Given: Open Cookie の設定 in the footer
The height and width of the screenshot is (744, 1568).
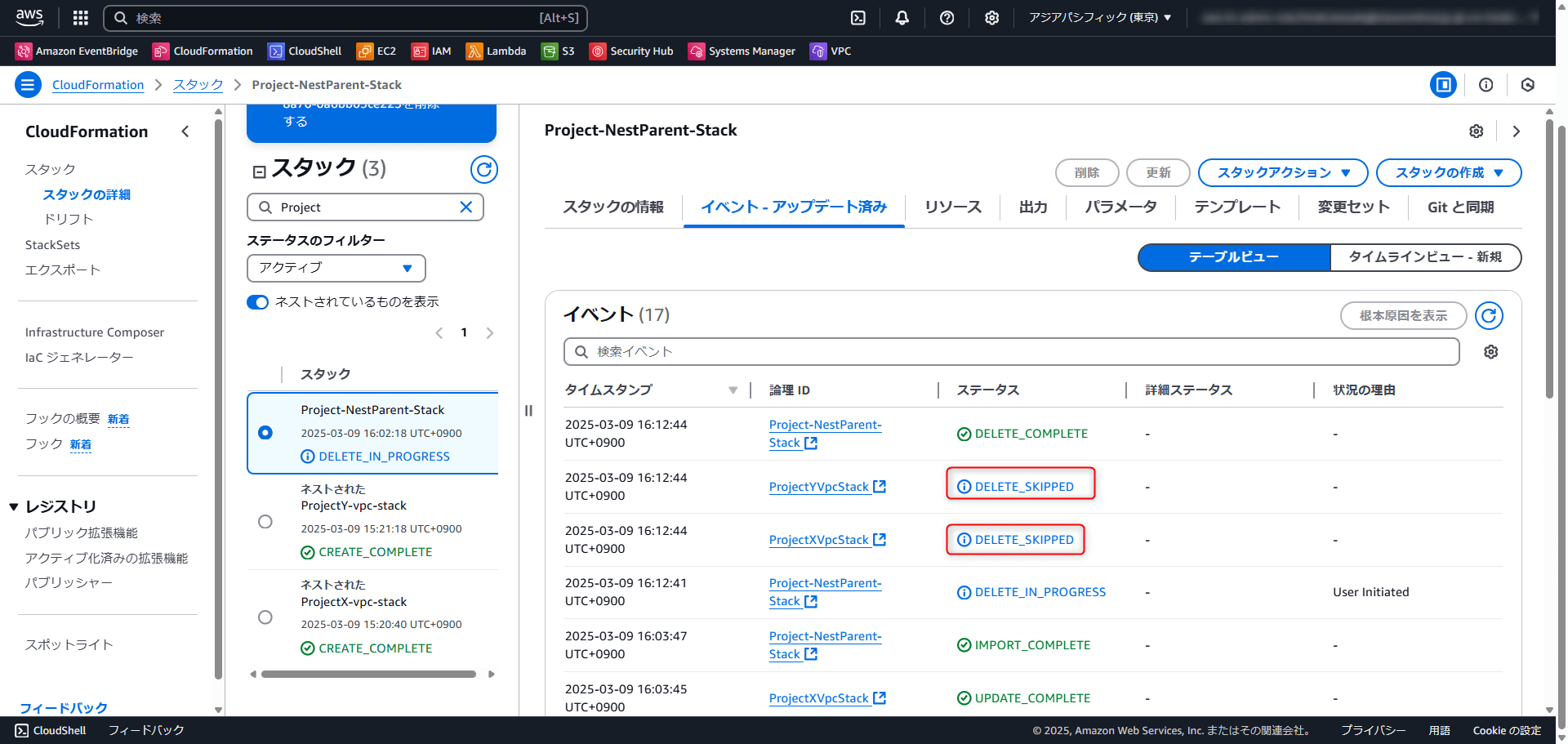Looking at the screenshot, I should click(1507, 730).
